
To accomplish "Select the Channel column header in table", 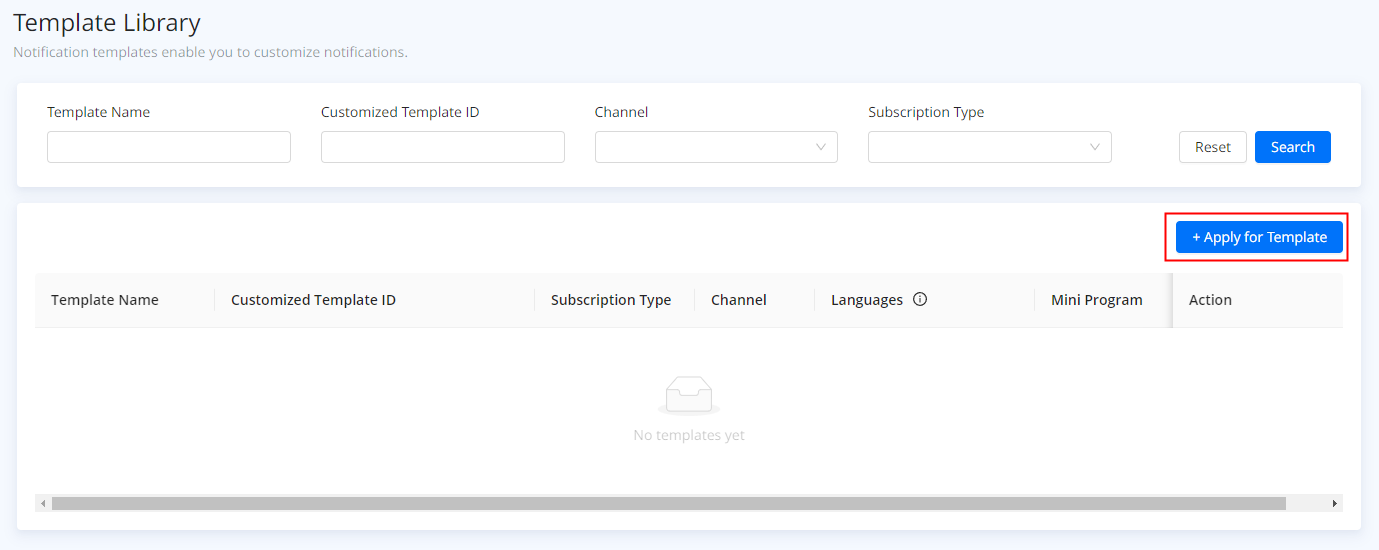I will tap(739, 300).
